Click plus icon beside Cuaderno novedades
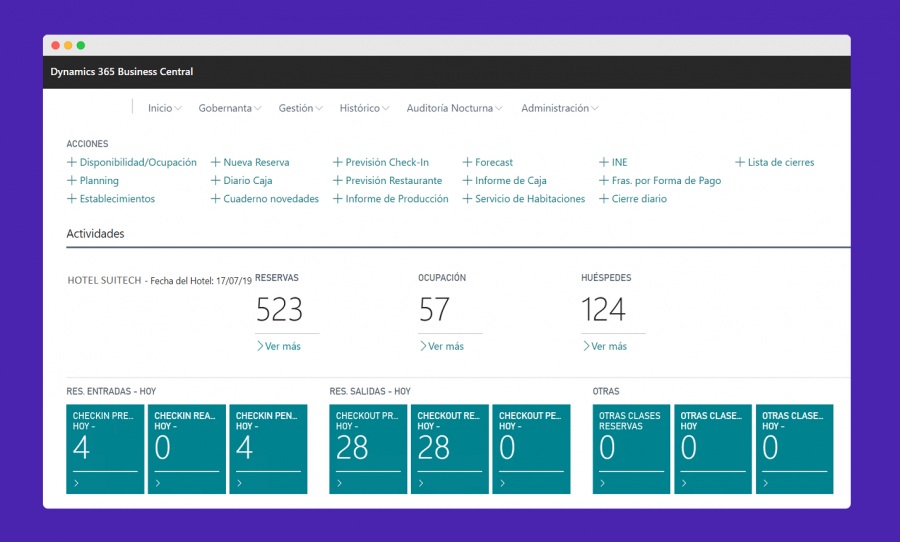 pyautogui.click(x=215, y=199)
